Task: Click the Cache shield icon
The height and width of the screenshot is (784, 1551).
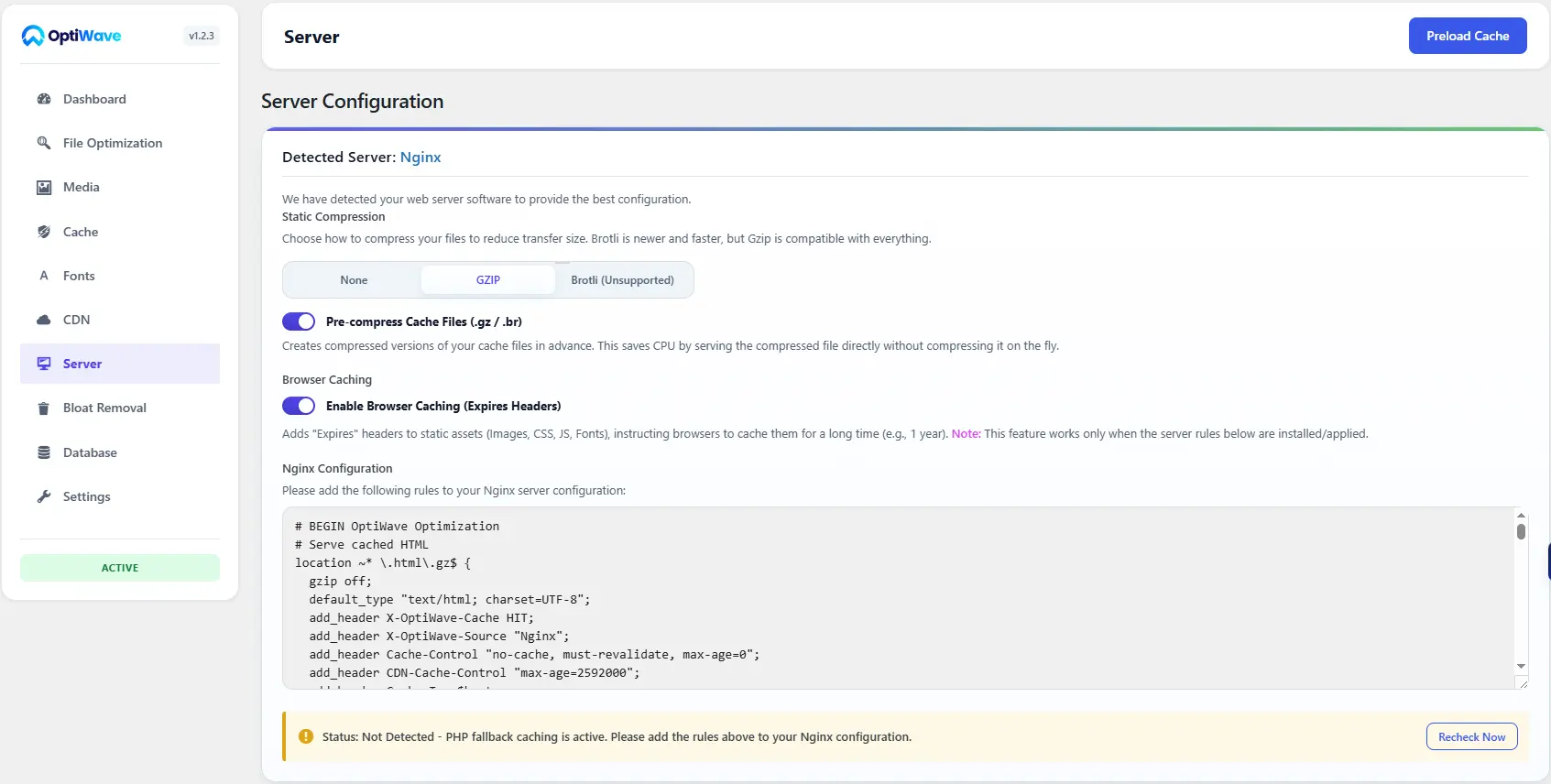Action: [x=43, y=232]
